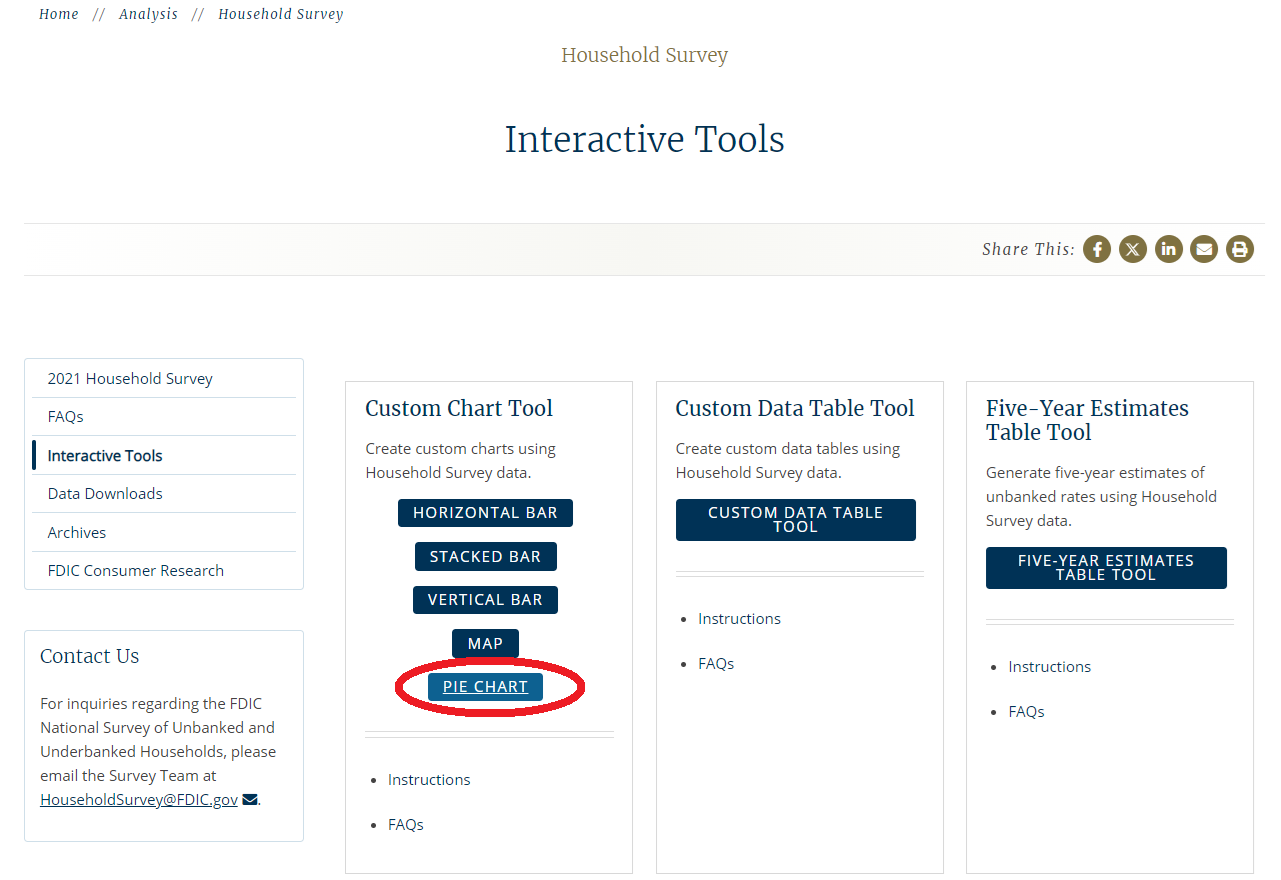Open the Custom Data Table Tool

pos(795,520)
